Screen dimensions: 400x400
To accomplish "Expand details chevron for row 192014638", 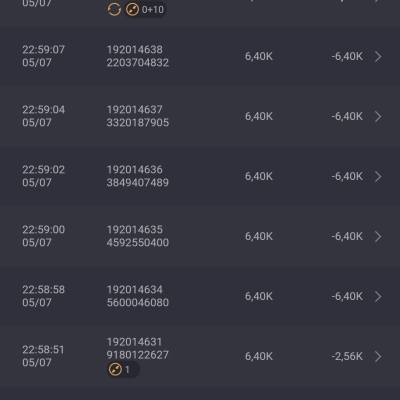I will [378, 56].
